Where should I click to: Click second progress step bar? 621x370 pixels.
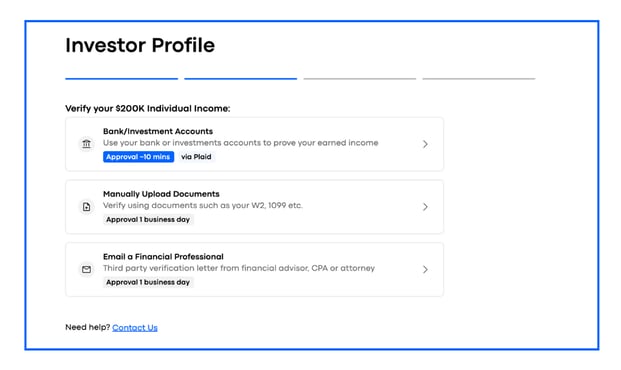point(240,79)
